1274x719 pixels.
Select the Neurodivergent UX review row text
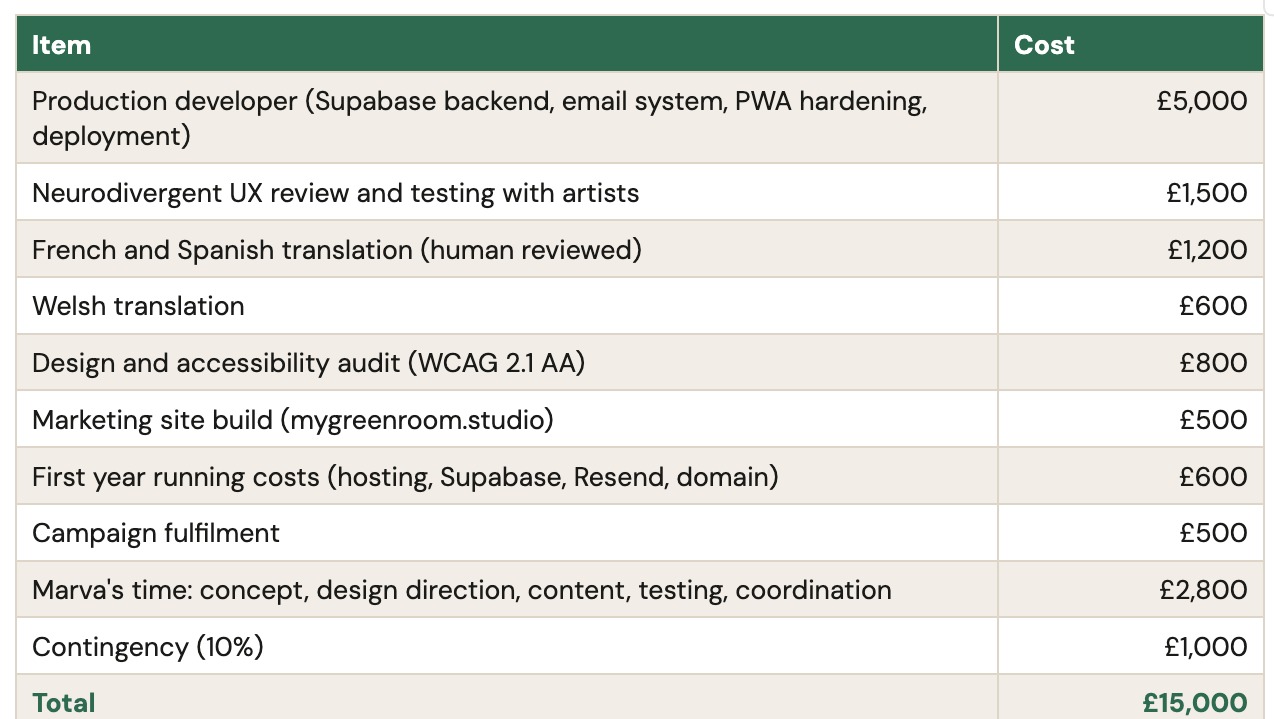335,193
